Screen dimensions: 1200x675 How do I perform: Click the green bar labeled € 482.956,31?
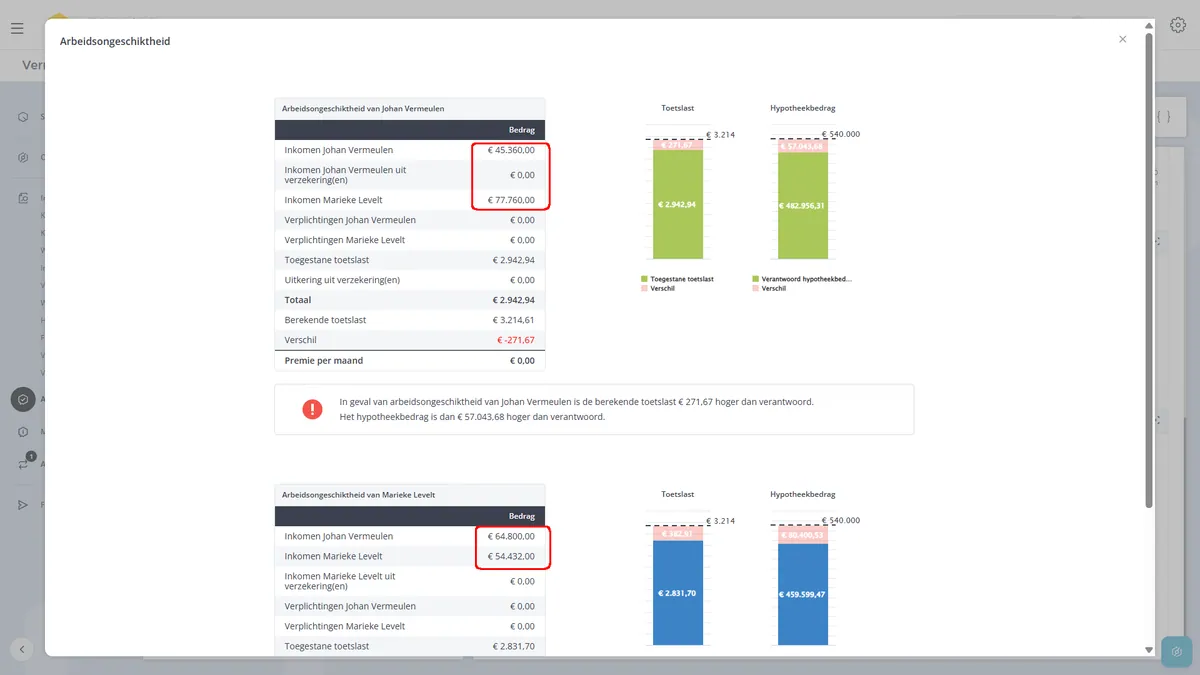tap(803, 206)
